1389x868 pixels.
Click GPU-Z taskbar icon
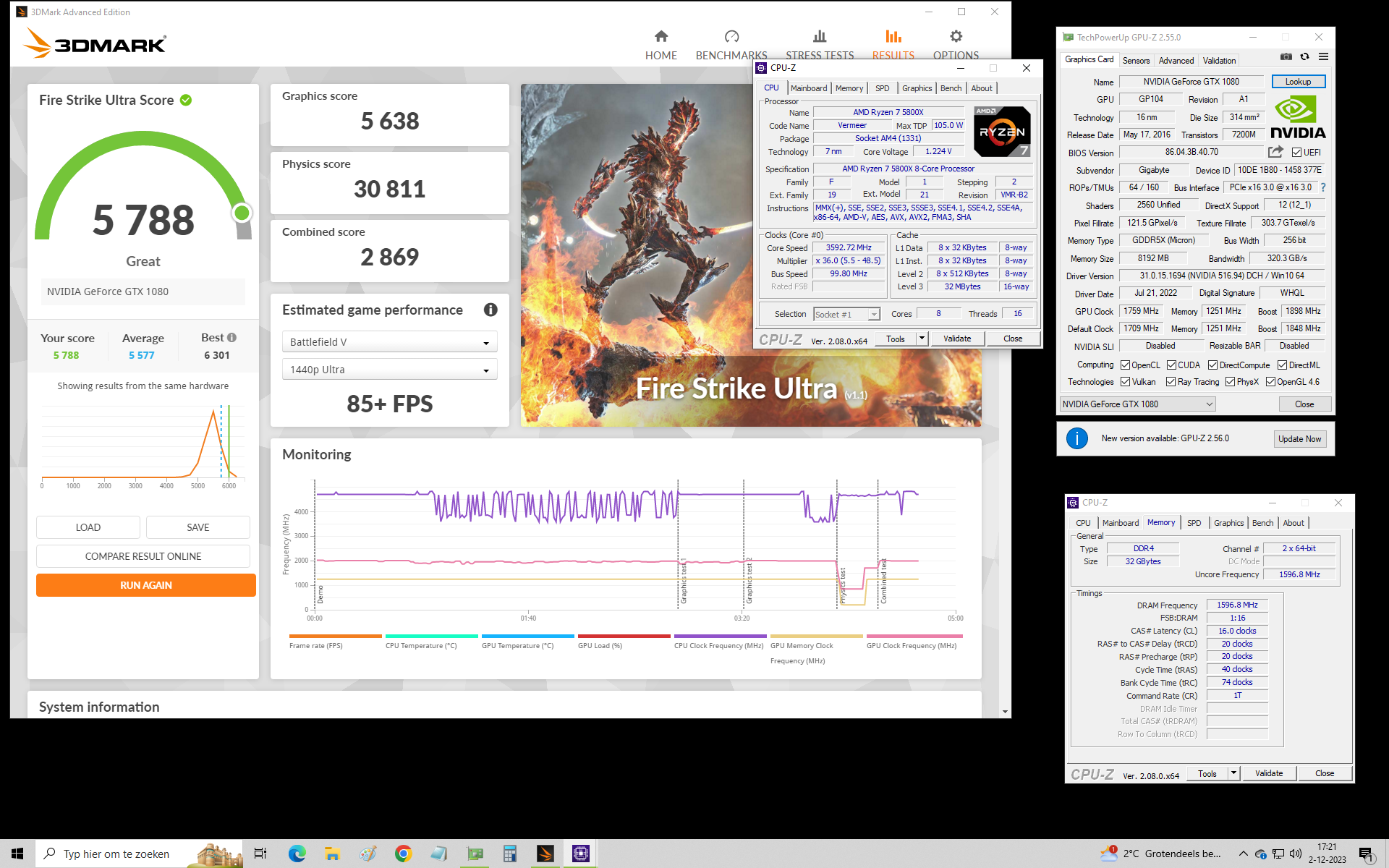(x=475, y=854)
